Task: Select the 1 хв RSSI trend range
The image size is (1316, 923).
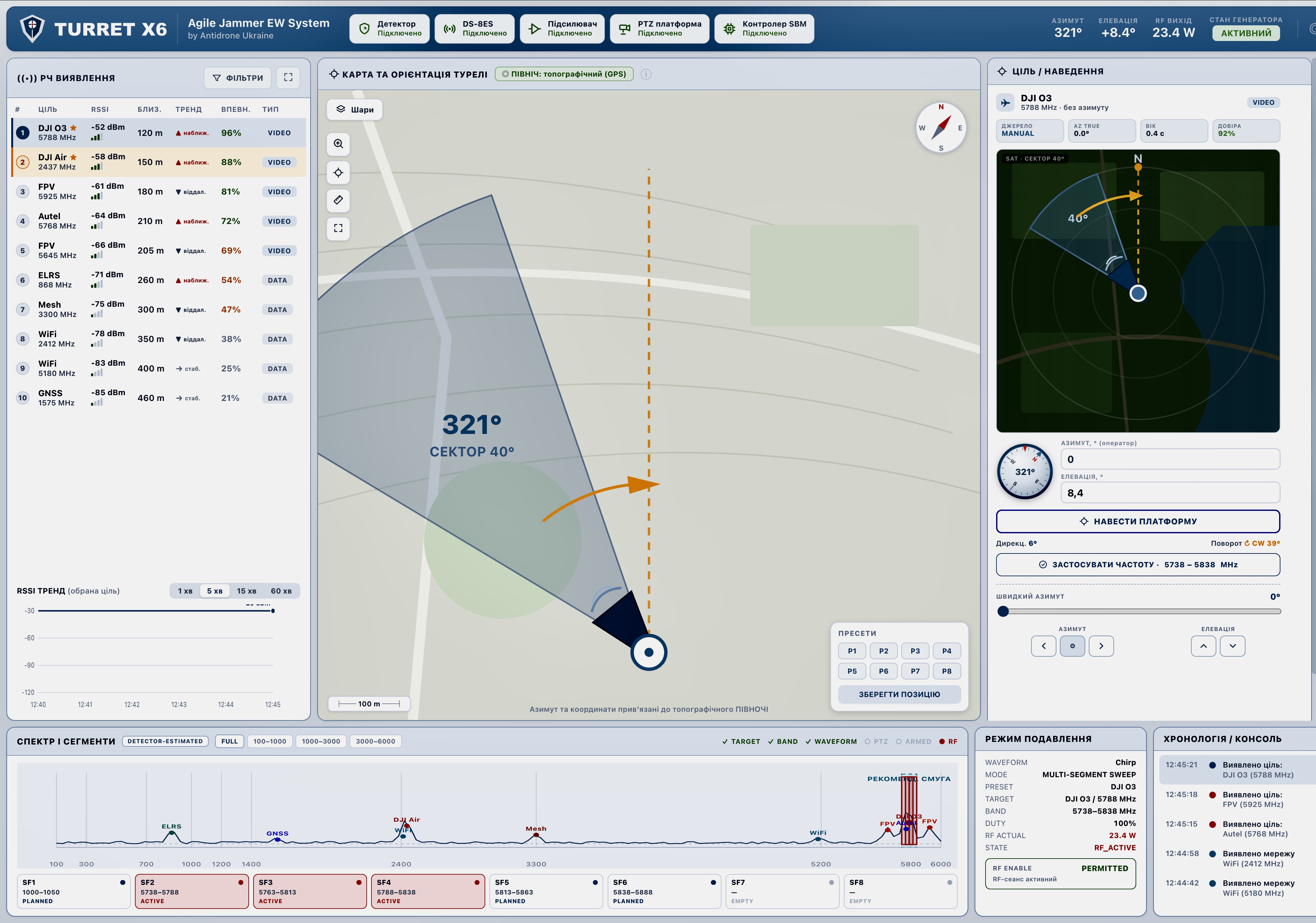Action: [185, 591]
